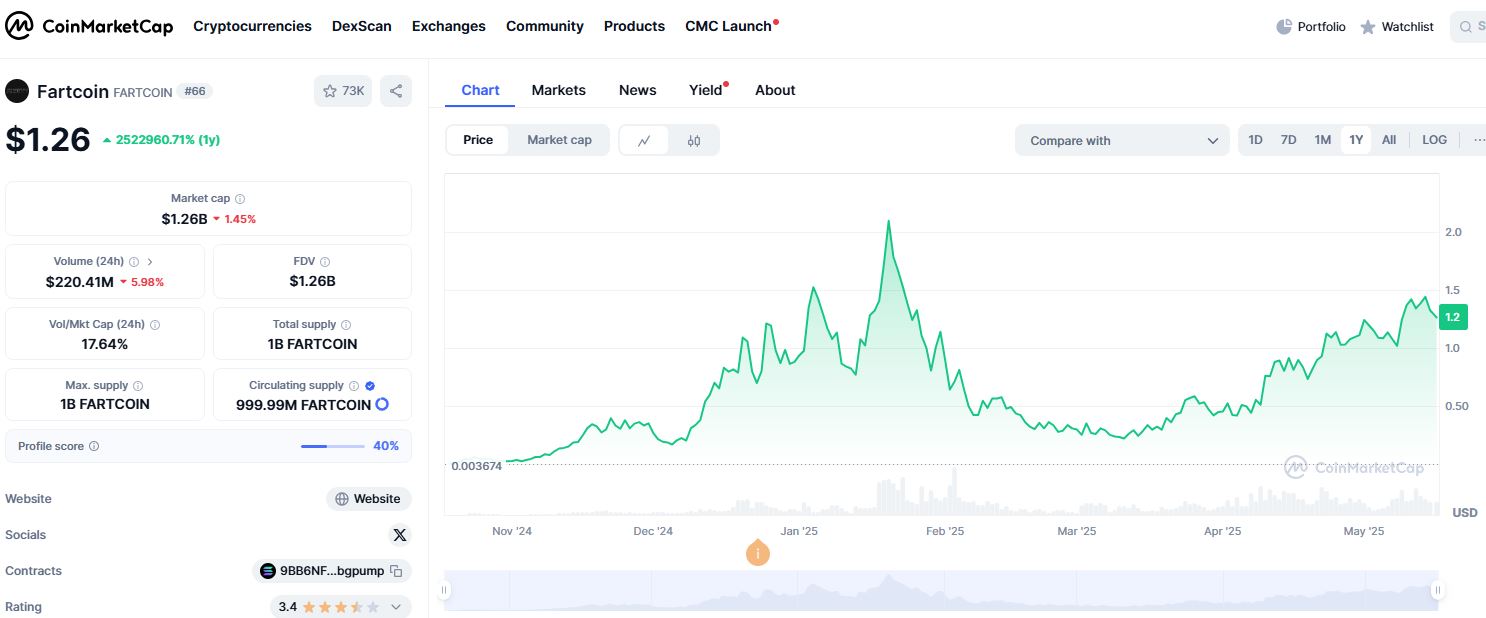The image size is (1486, 618).
Task: Open Watchlist star icon in header
Action: 1368,27
